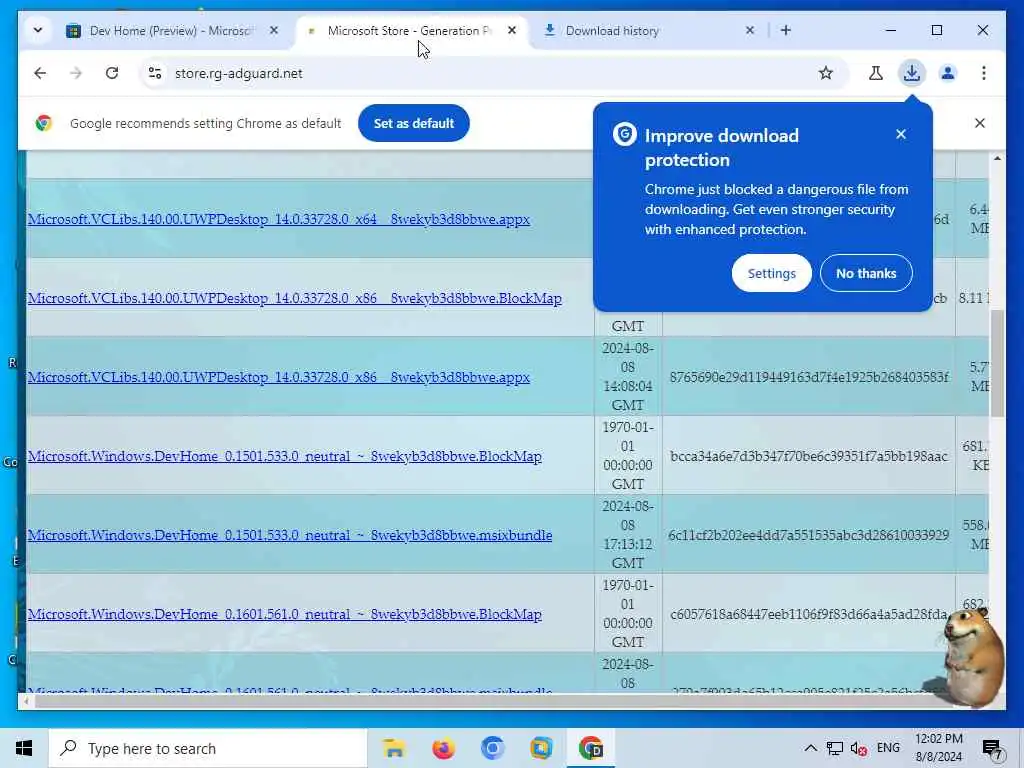Open network status tray icon
Image resolution: width=1024 pixels, height=768 pixels.
click(x=834, y=748)
